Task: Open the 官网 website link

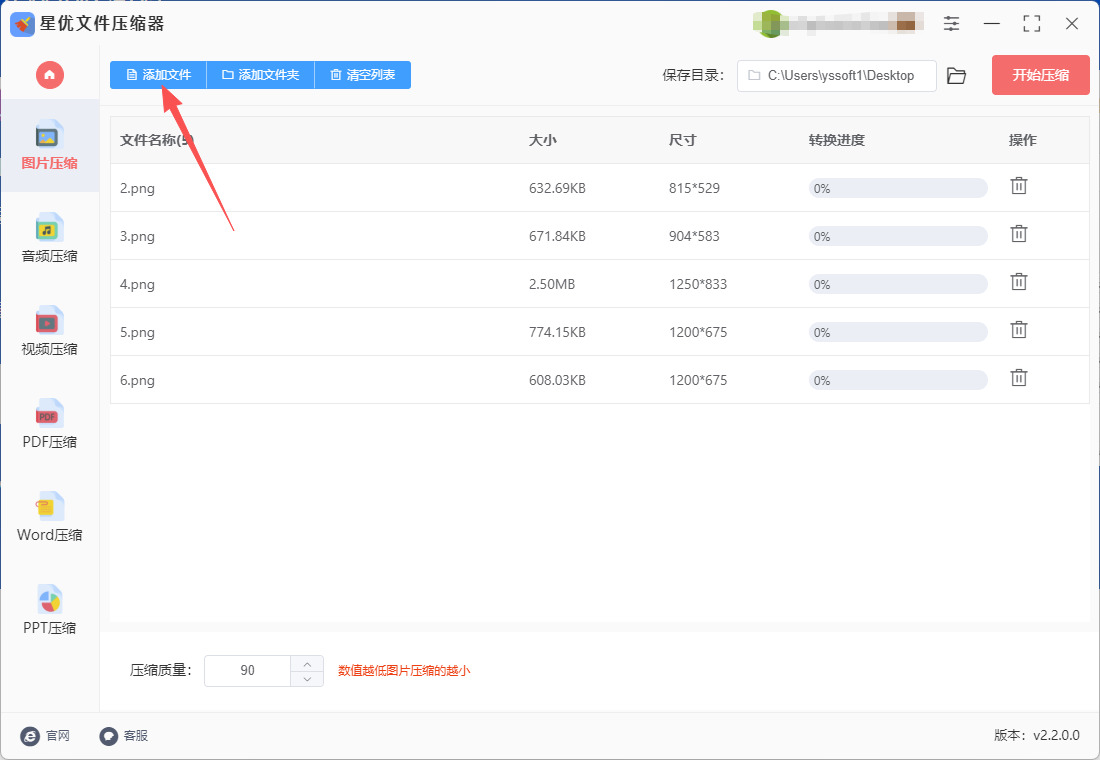Action: [x=46, y=735]
